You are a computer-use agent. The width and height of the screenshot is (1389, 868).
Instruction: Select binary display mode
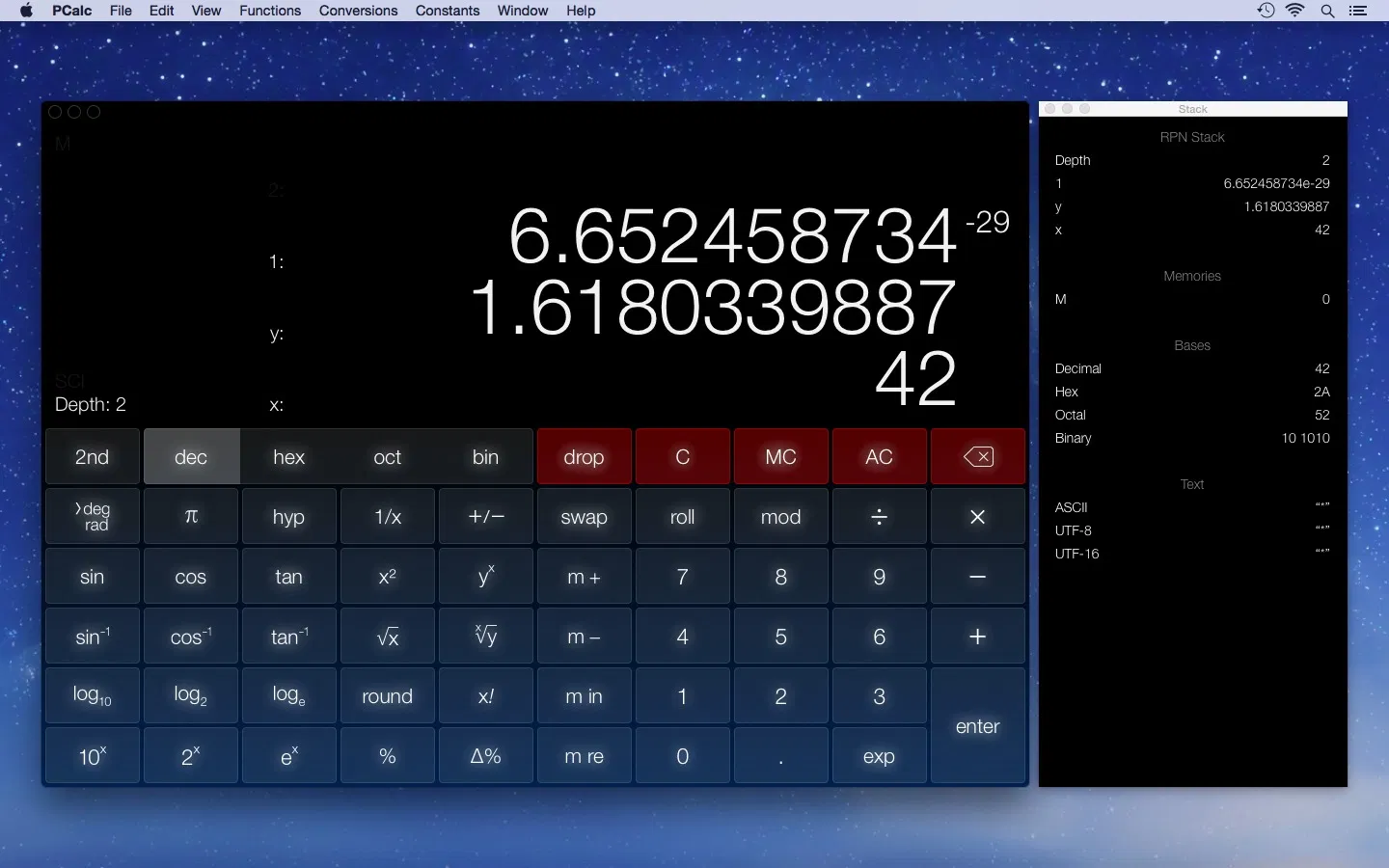coord(485,456)
